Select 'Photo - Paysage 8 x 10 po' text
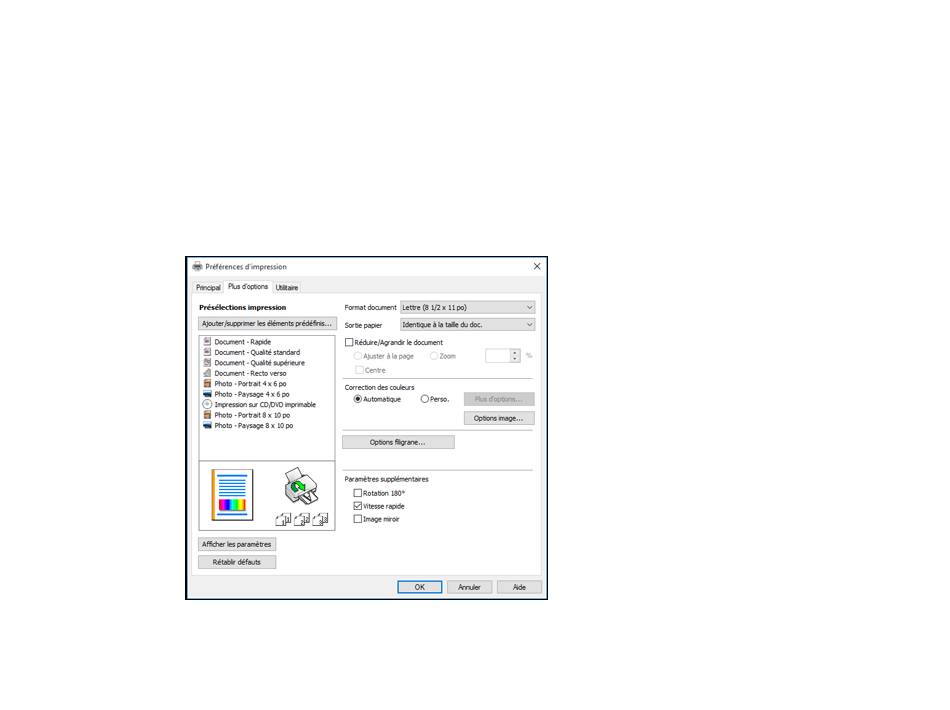 click(253, 425)
